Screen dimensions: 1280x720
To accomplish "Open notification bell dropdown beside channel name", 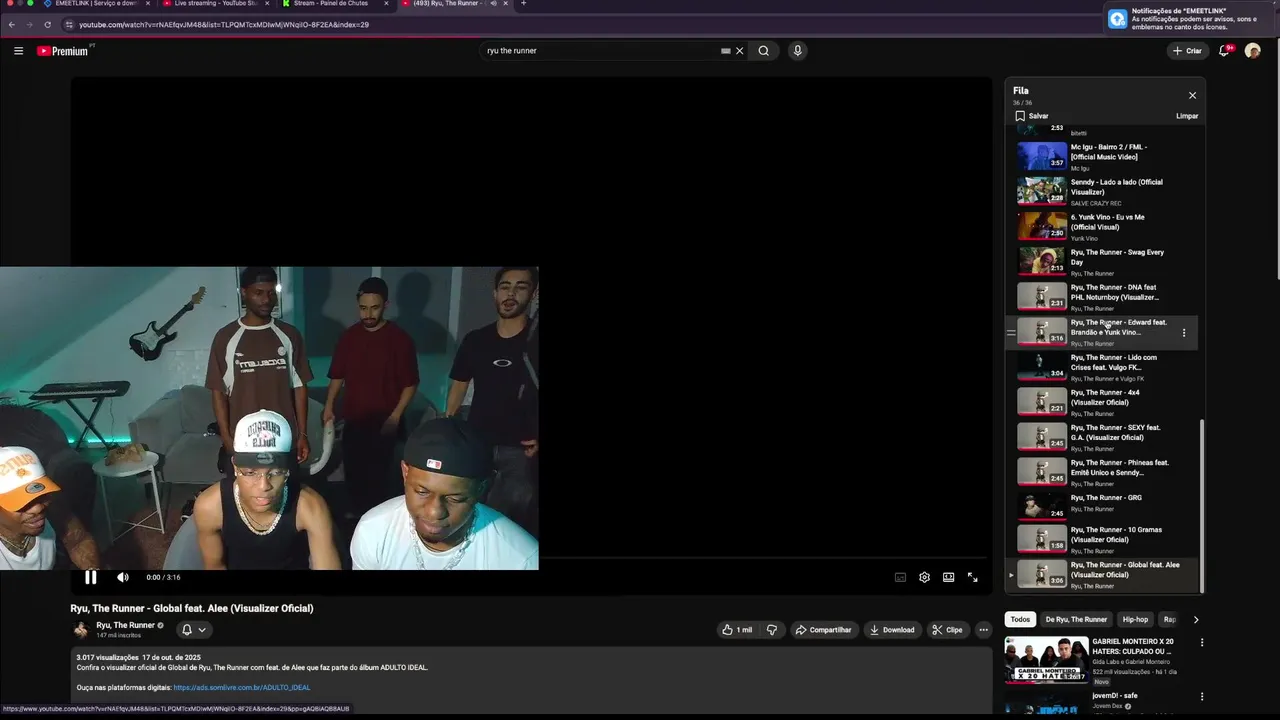I will point(193,630).
